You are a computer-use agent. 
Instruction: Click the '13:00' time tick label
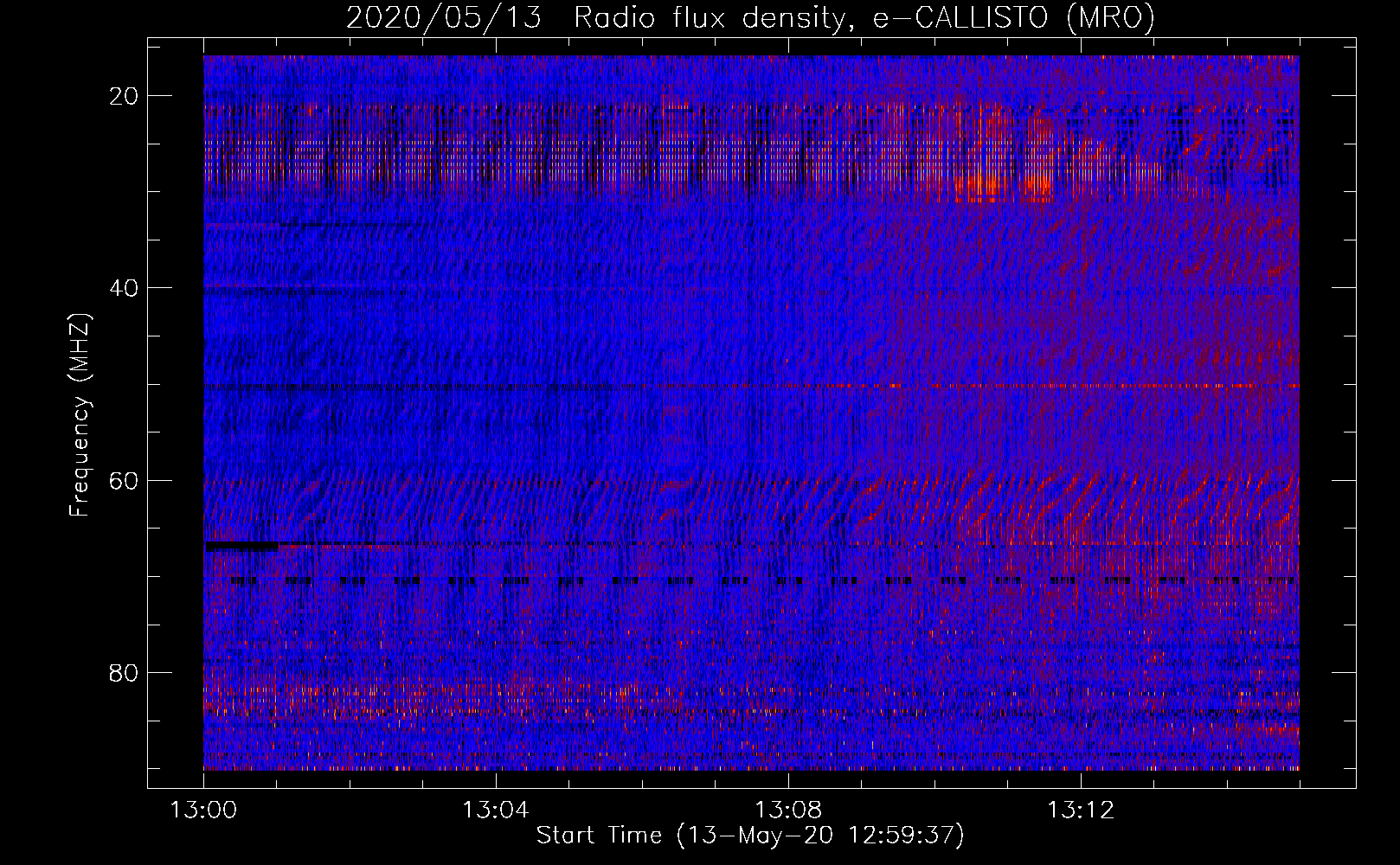click(x=203, y=811)
